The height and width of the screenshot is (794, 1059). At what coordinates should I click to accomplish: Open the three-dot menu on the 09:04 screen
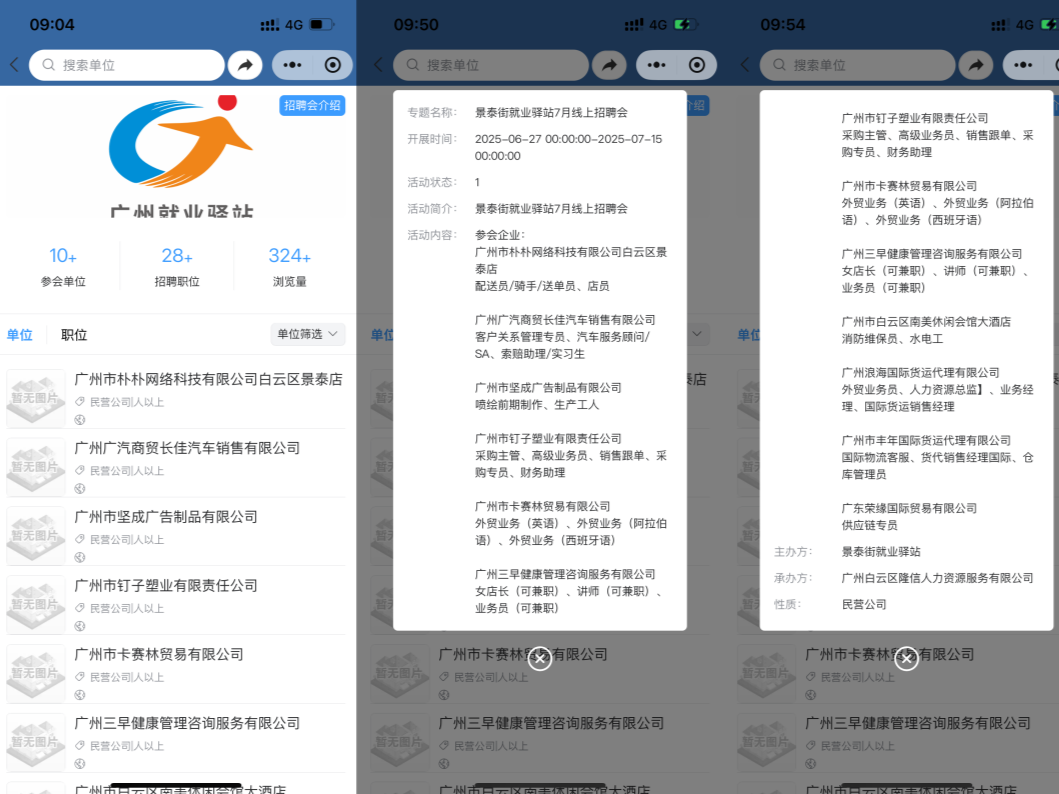pyautogui.click(x=292, y=65)
